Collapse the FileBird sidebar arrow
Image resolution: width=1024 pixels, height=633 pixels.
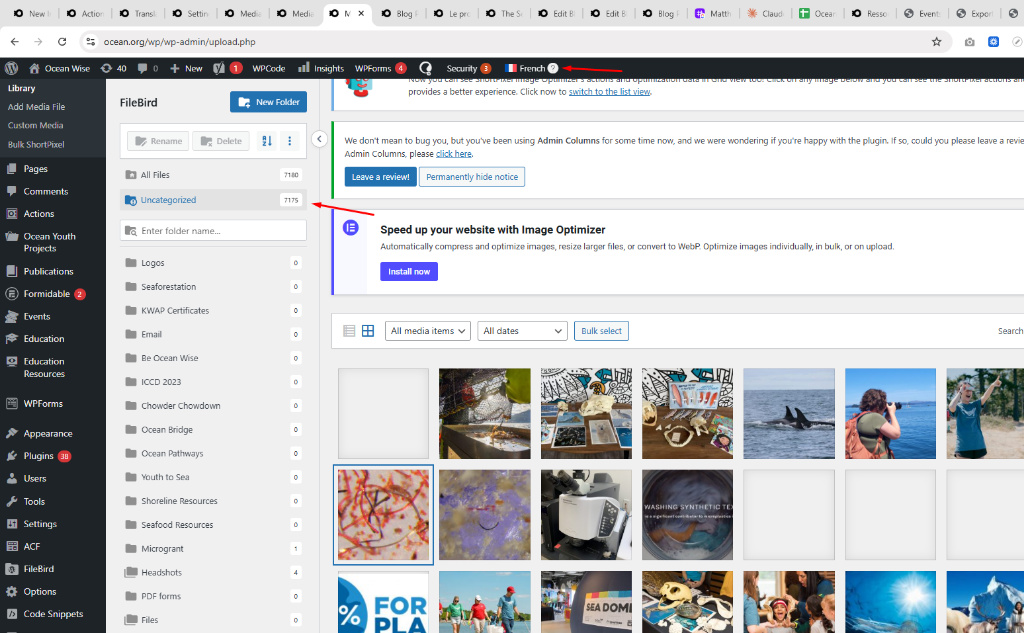(319, 138)
